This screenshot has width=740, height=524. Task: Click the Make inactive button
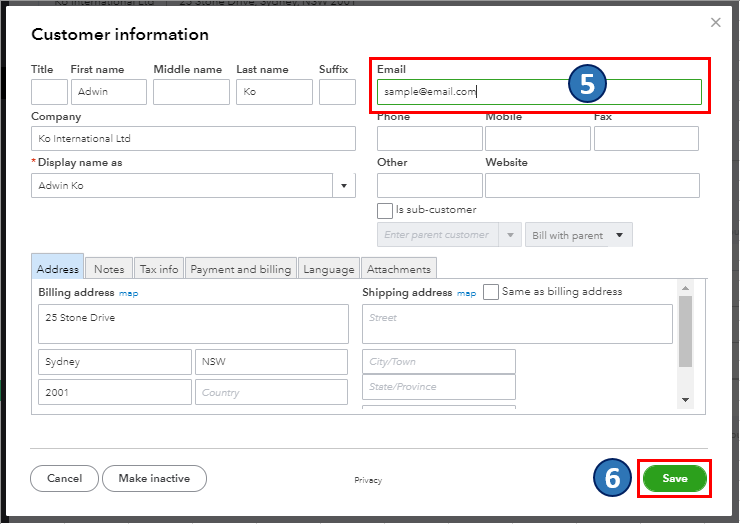click(154, 479)
